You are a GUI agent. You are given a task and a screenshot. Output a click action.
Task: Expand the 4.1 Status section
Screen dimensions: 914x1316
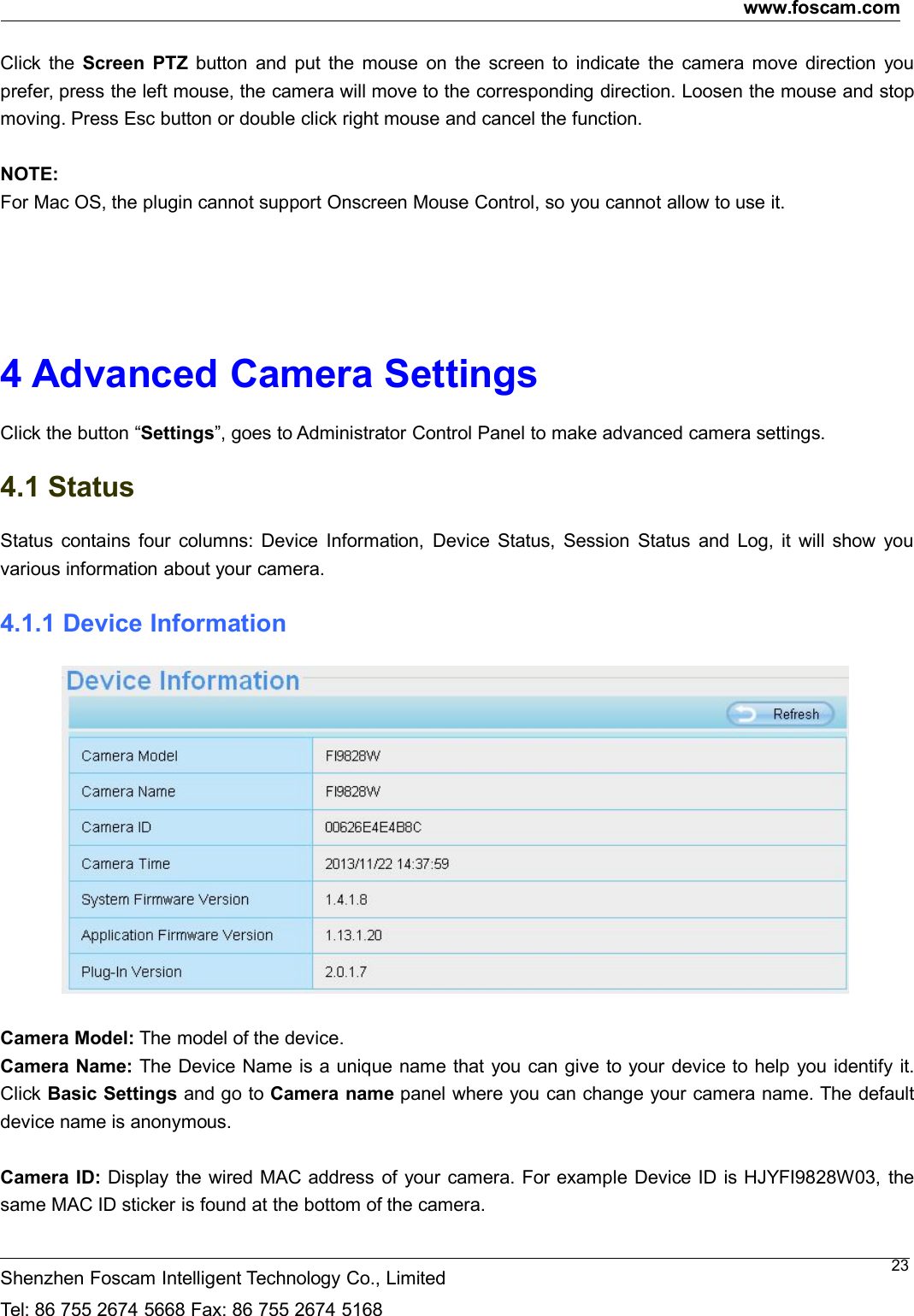coord(67,487)
